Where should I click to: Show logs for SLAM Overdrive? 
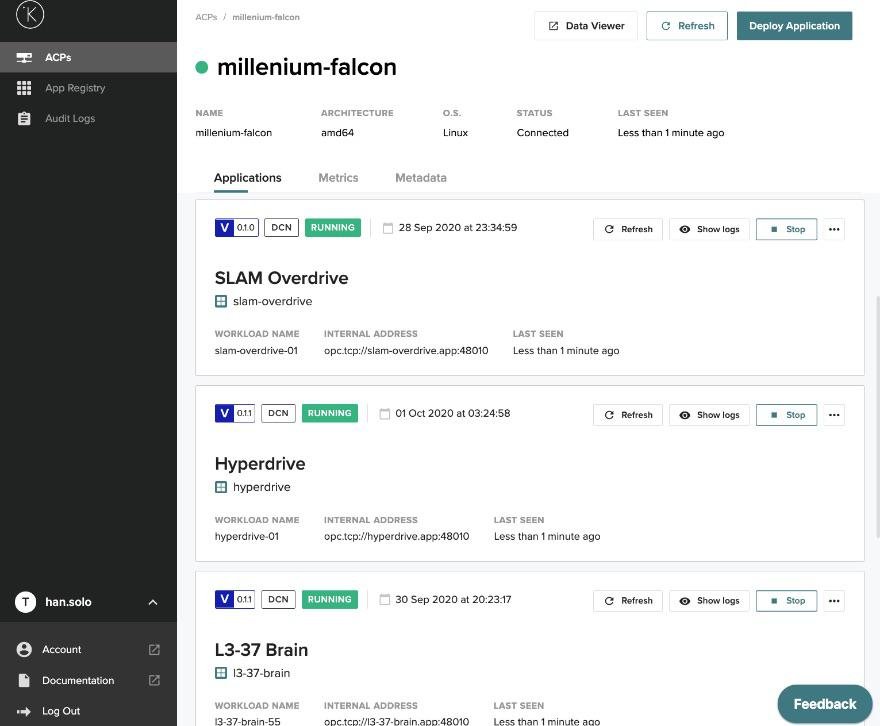click(x=709, y=229)
